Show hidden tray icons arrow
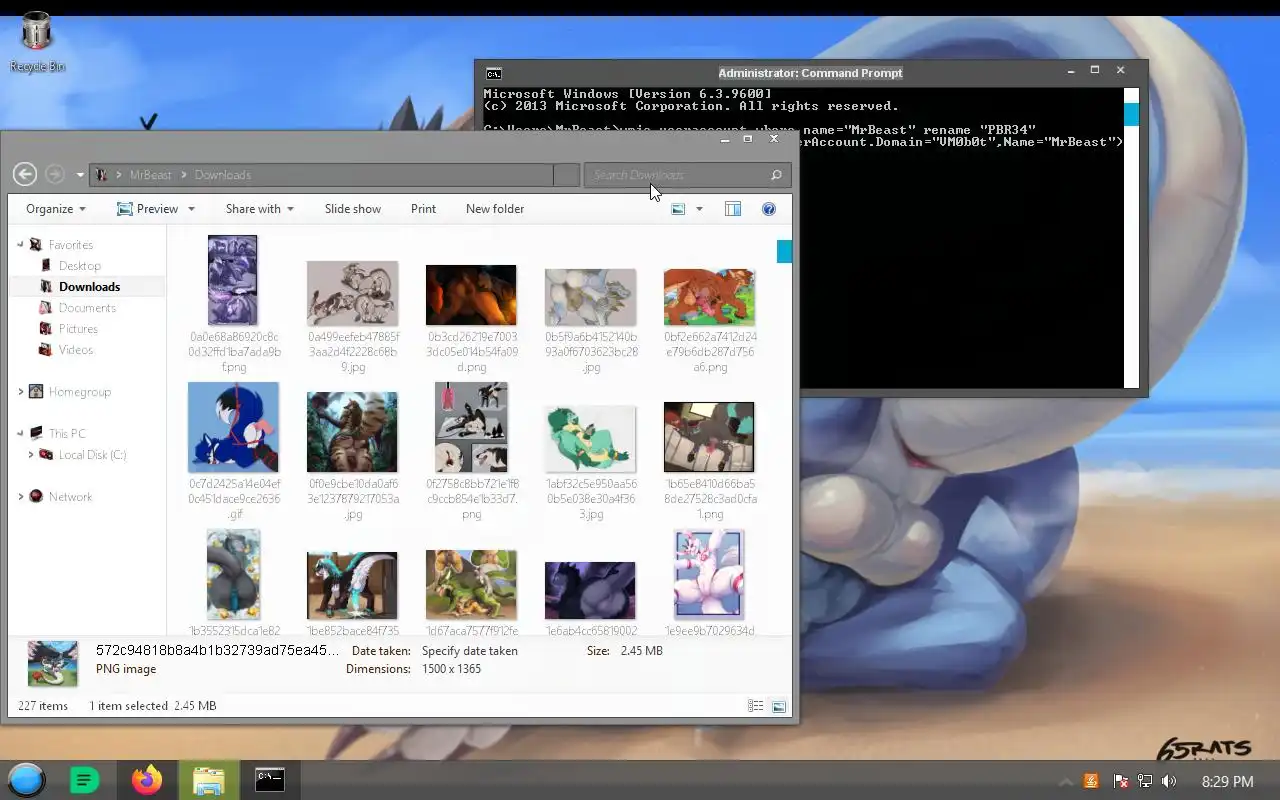This screenshot has height=800, width=1280. coord(1066,781)
